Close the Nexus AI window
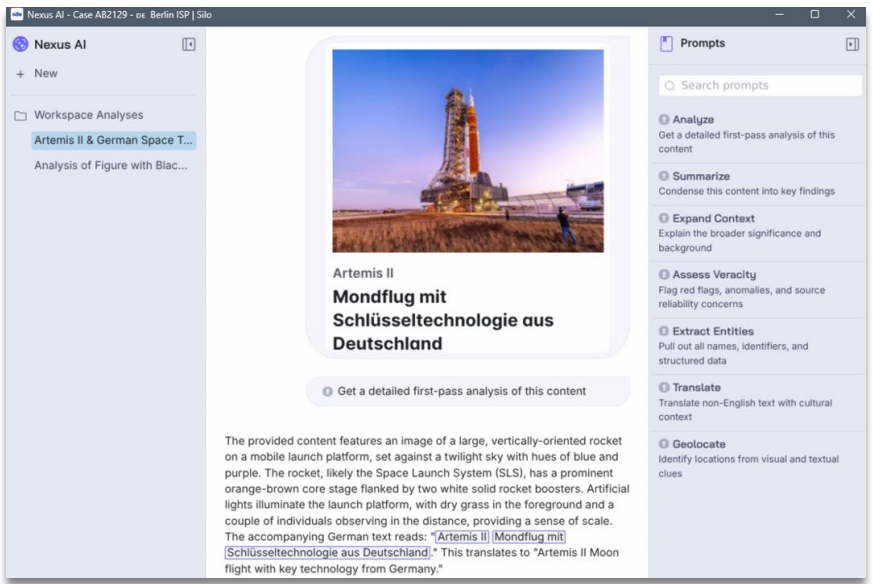 (851, 14)
